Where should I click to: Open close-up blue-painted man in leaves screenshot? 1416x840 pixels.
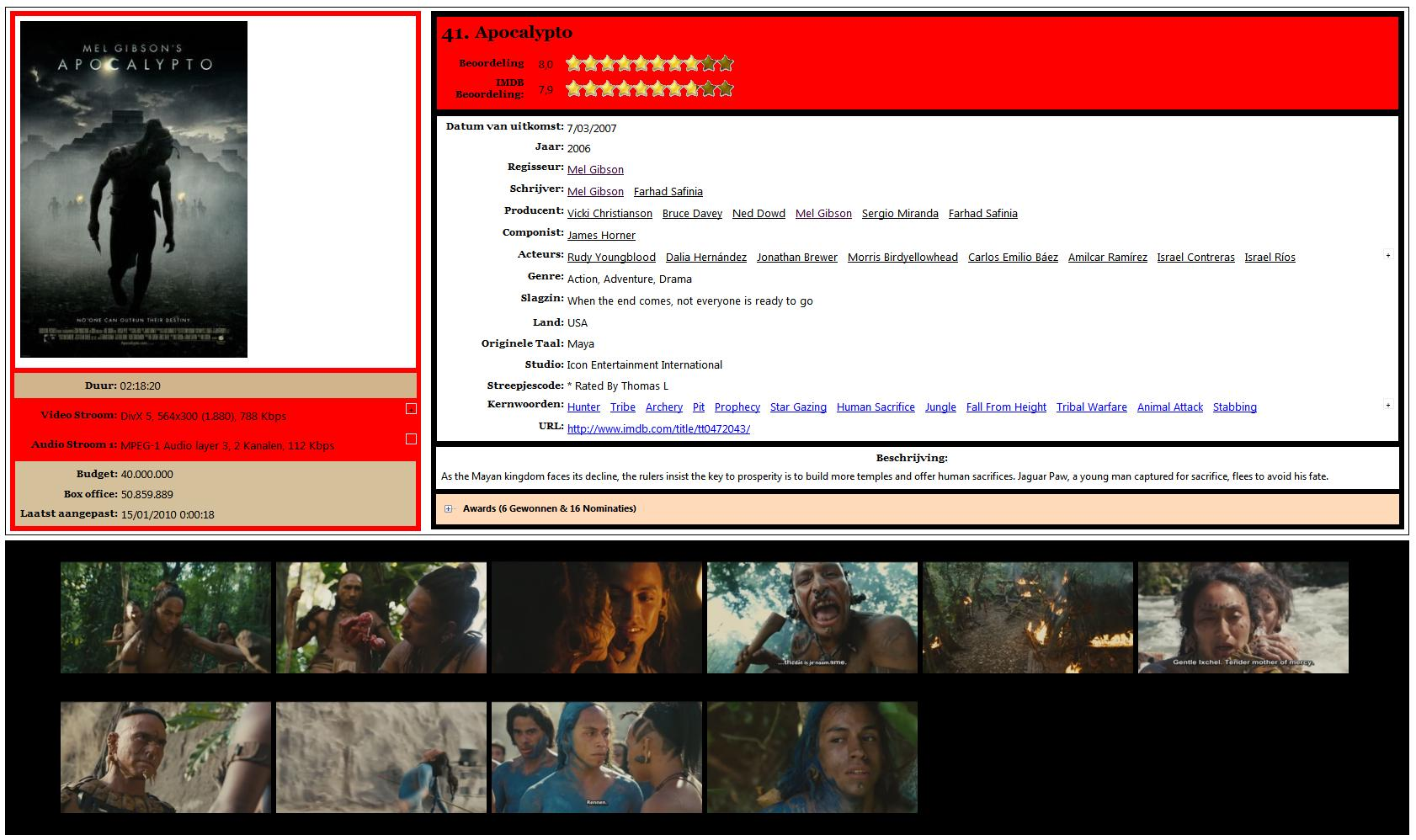812,758
